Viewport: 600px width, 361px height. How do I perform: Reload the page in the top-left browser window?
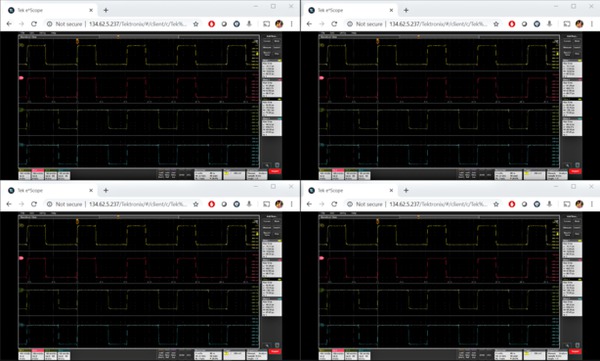(x=34, y=24)
